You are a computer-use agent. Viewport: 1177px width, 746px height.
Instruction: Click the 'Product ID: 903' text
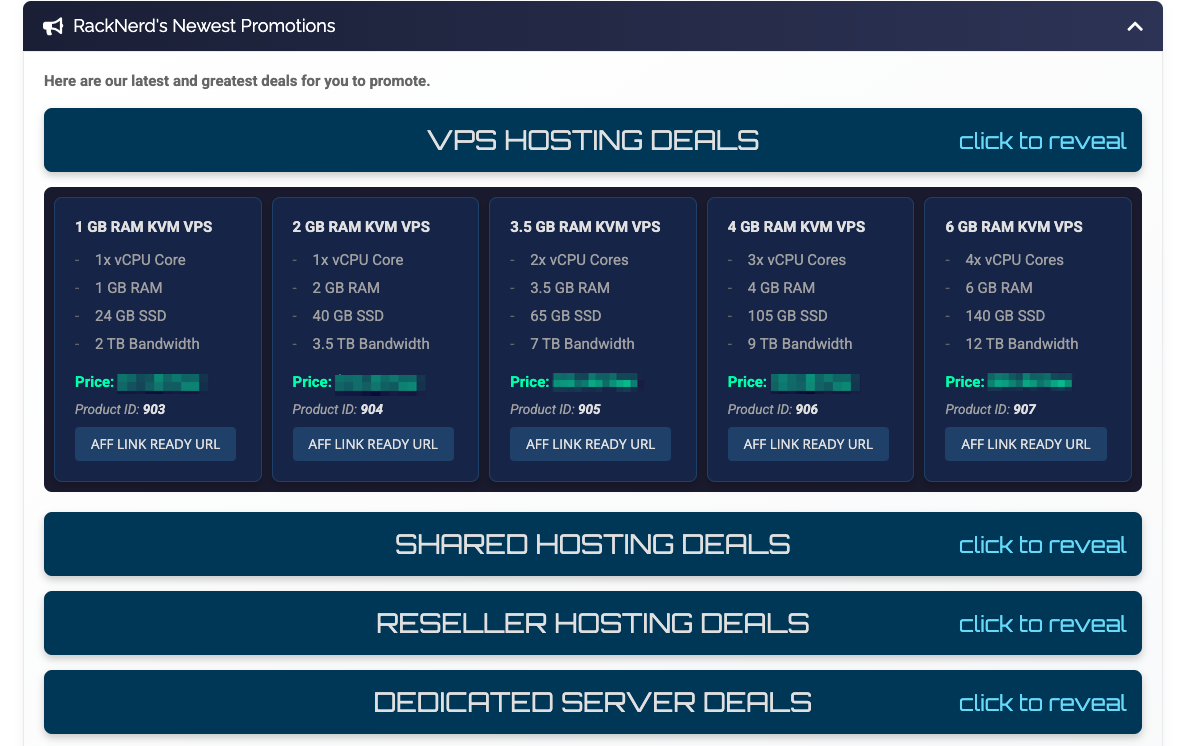coord(120,409)
